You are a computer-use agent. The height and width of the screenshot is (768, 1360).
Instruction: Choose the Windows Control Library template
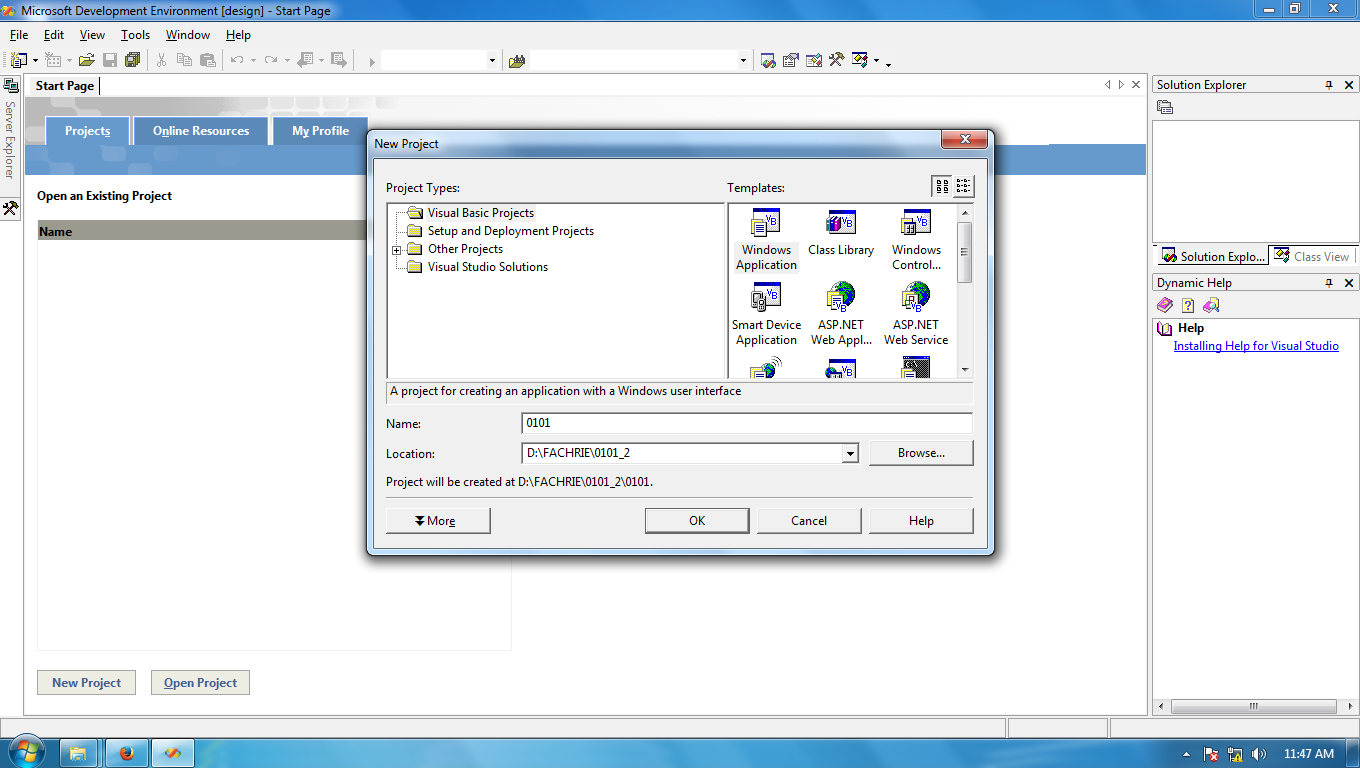pos(916,240)
